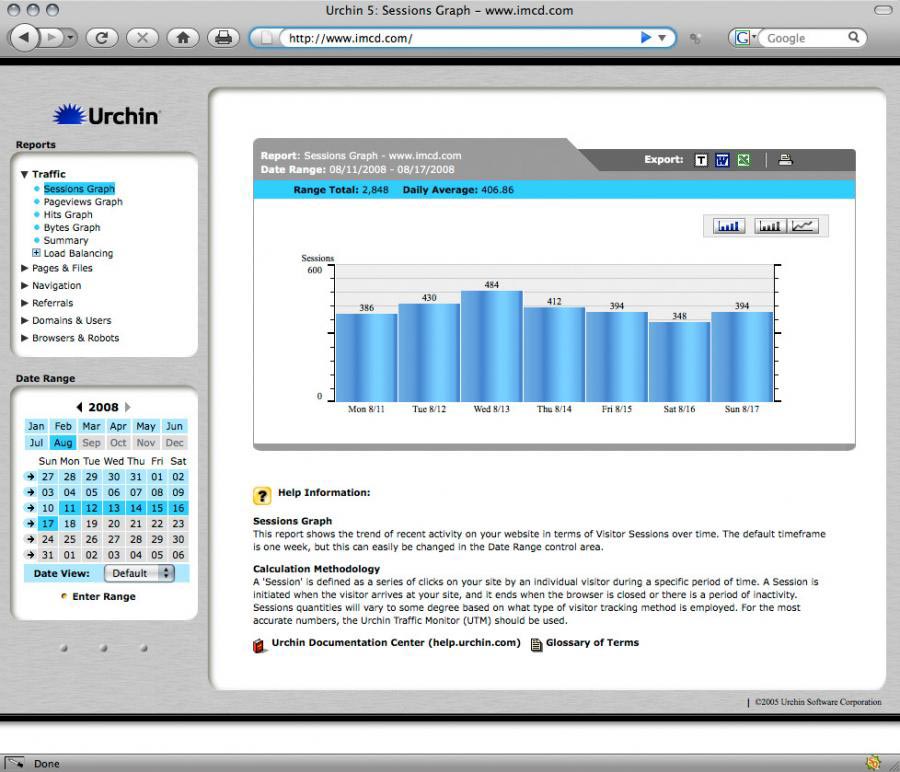Go to next year with right arrow

click(x=127, y=407)
